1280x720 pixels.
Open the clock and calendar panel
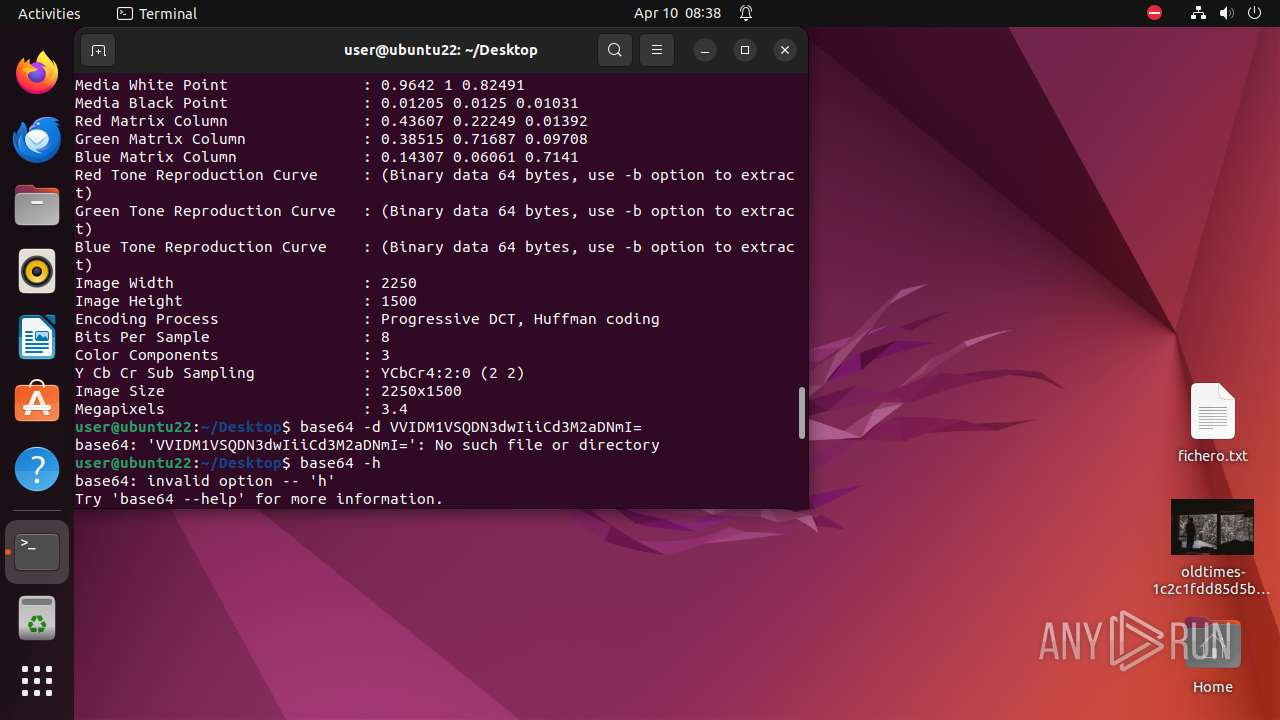click(677, 13)
